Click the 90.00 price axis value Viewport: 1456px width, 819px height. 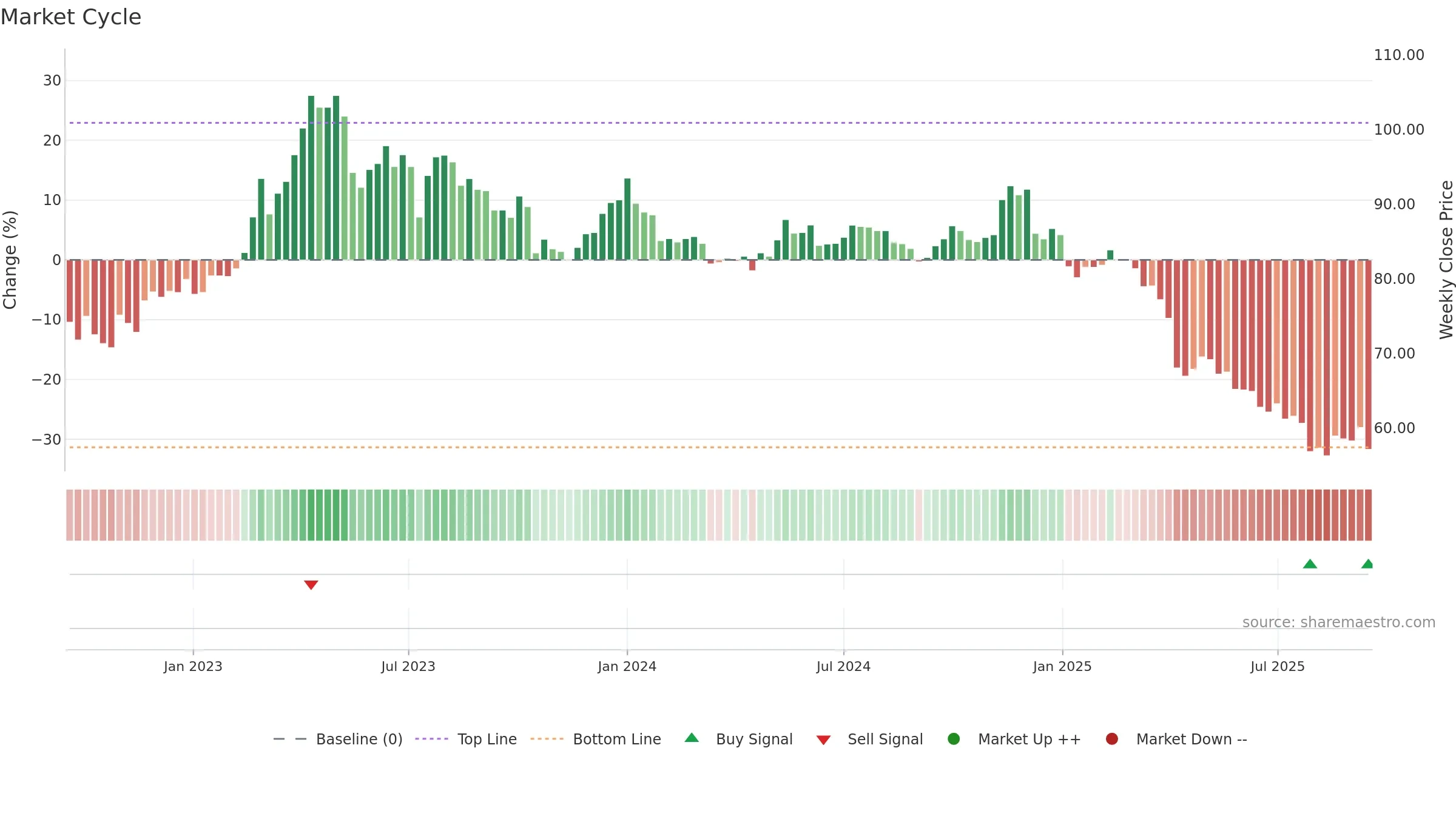tap(1394, 204)
